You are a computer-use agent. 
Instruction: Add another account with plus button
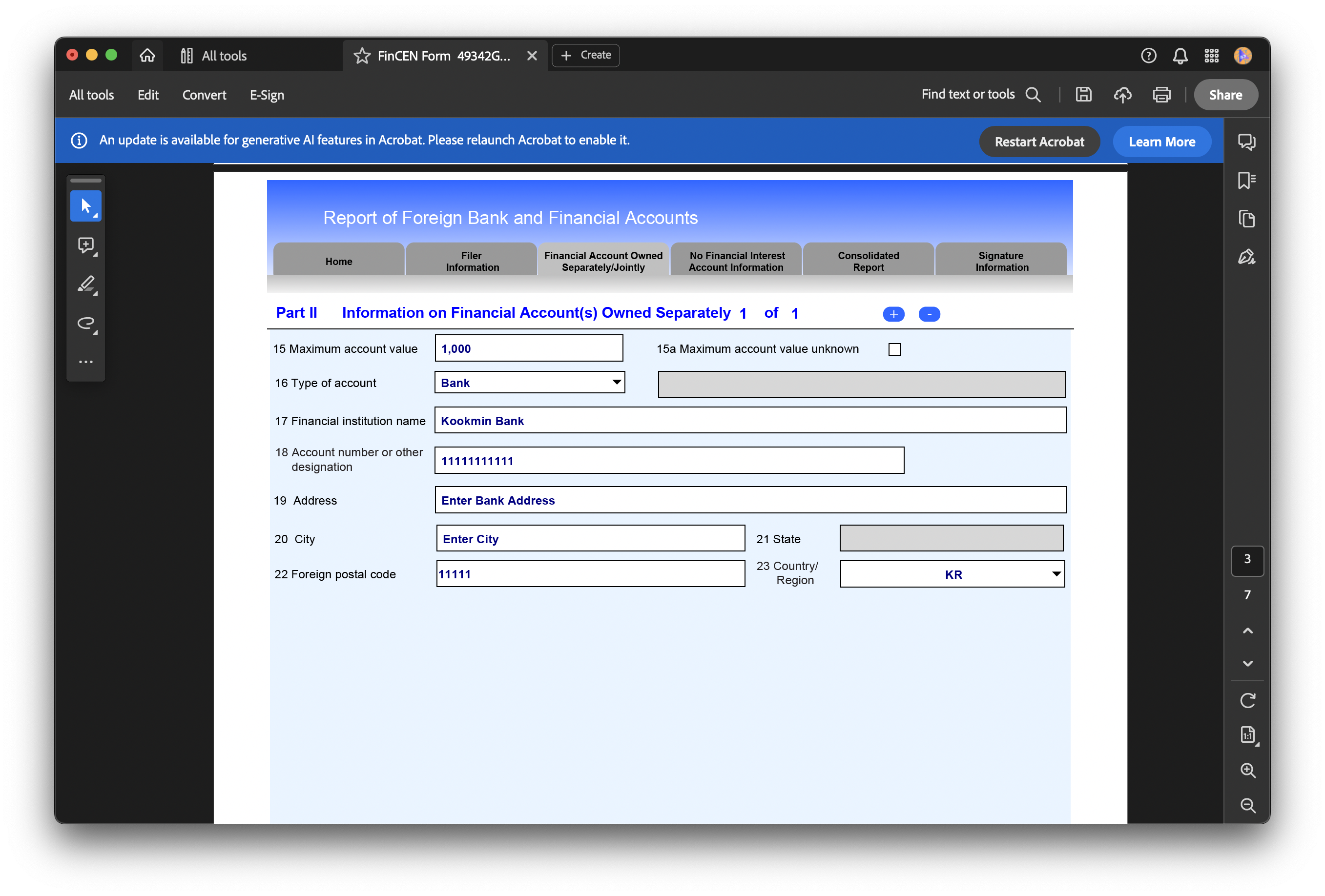[893, 314]
